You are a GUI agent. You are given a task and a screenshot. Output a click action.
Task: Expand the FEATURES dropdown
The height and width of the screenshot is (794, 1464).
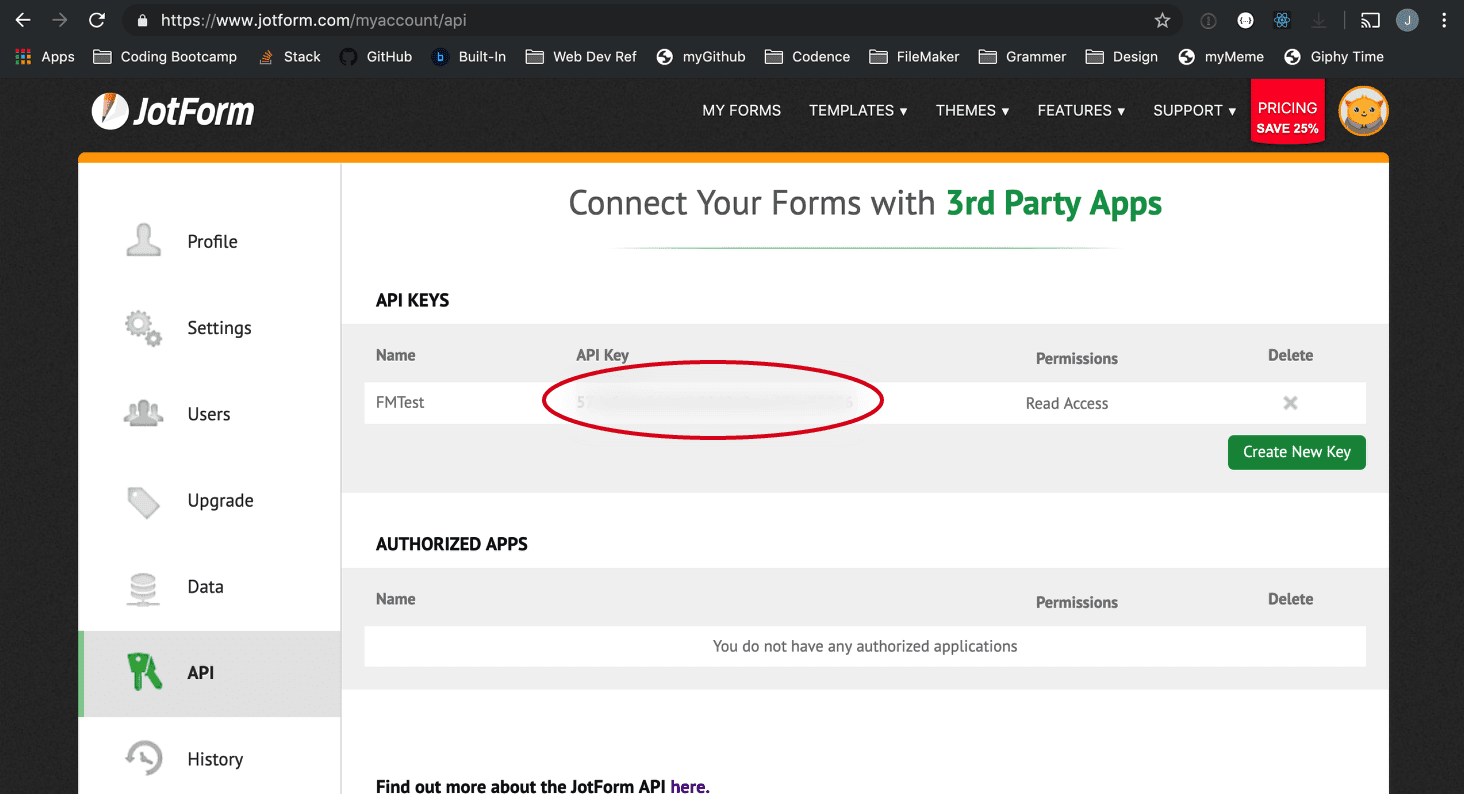(1080, 110)
